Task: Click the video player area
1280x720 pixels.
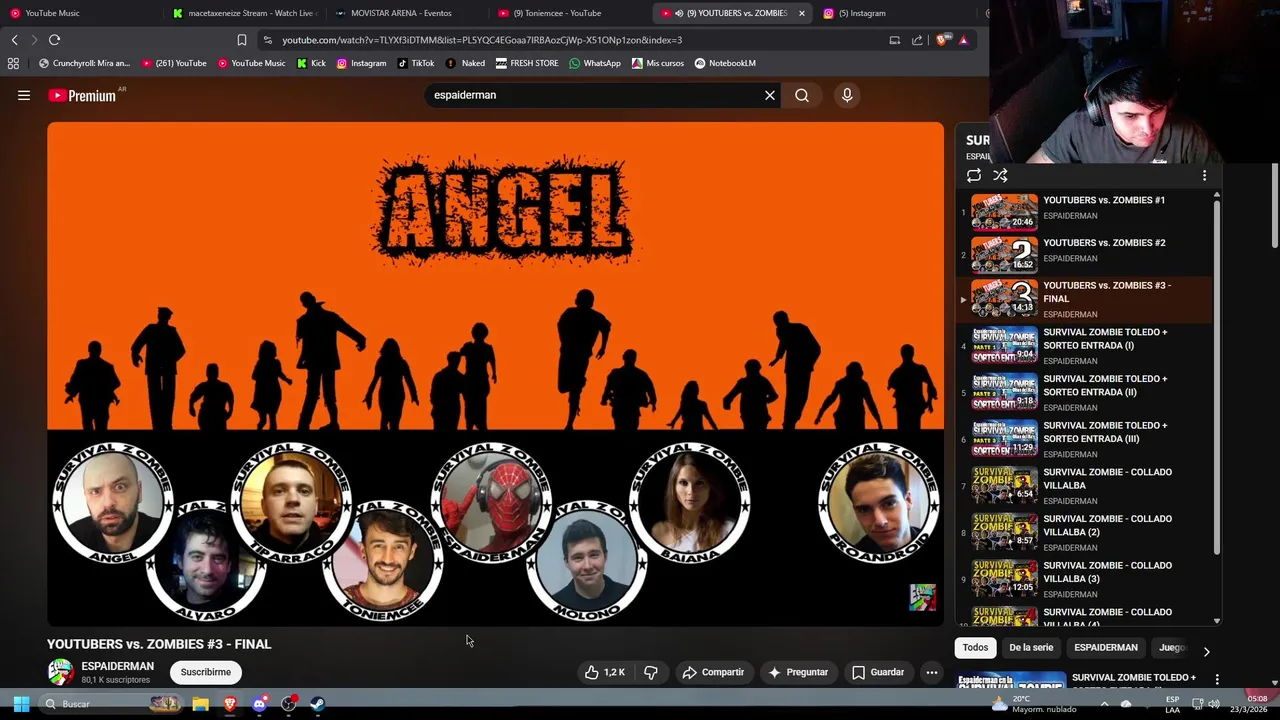Action: coord(495,374)
